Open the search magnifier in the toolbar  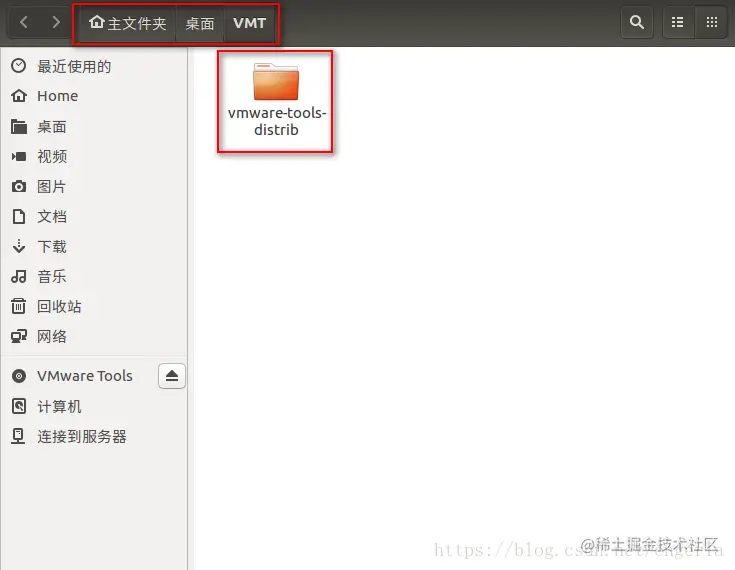point(637,22)
